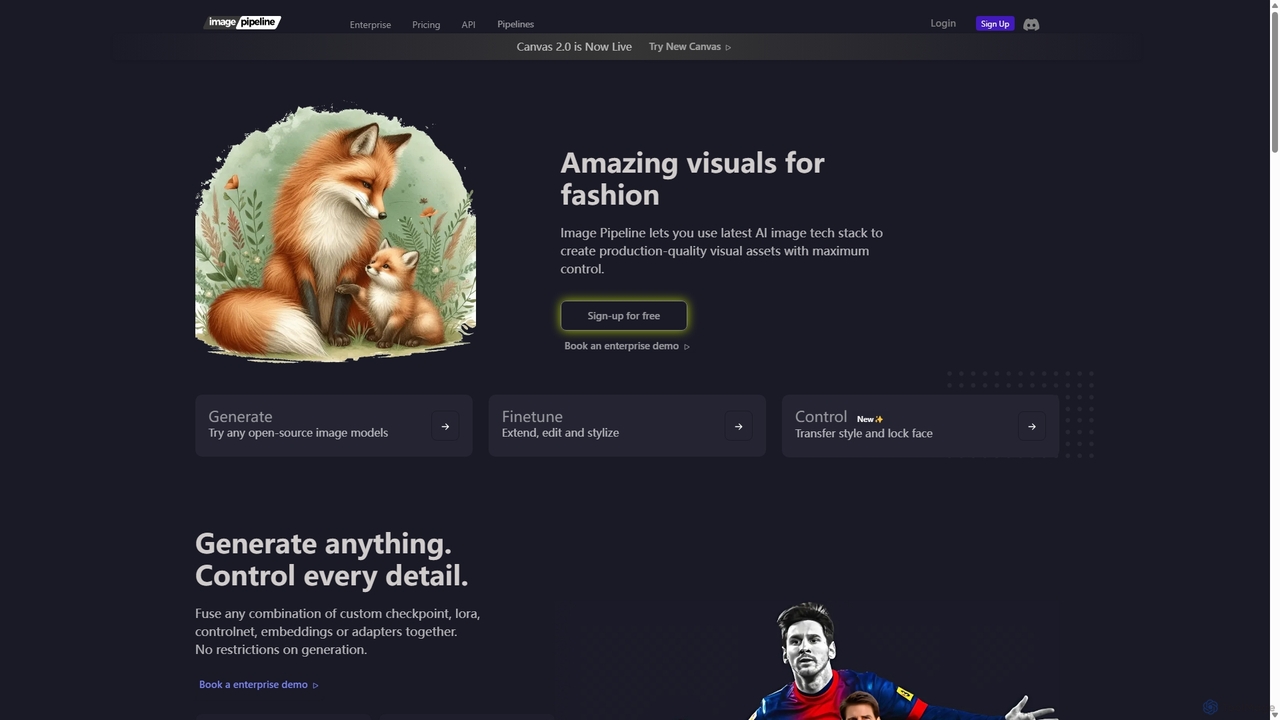Click the arrow icon on Generate card
The image size is (1280, 720).
click(x=445, y=426)
